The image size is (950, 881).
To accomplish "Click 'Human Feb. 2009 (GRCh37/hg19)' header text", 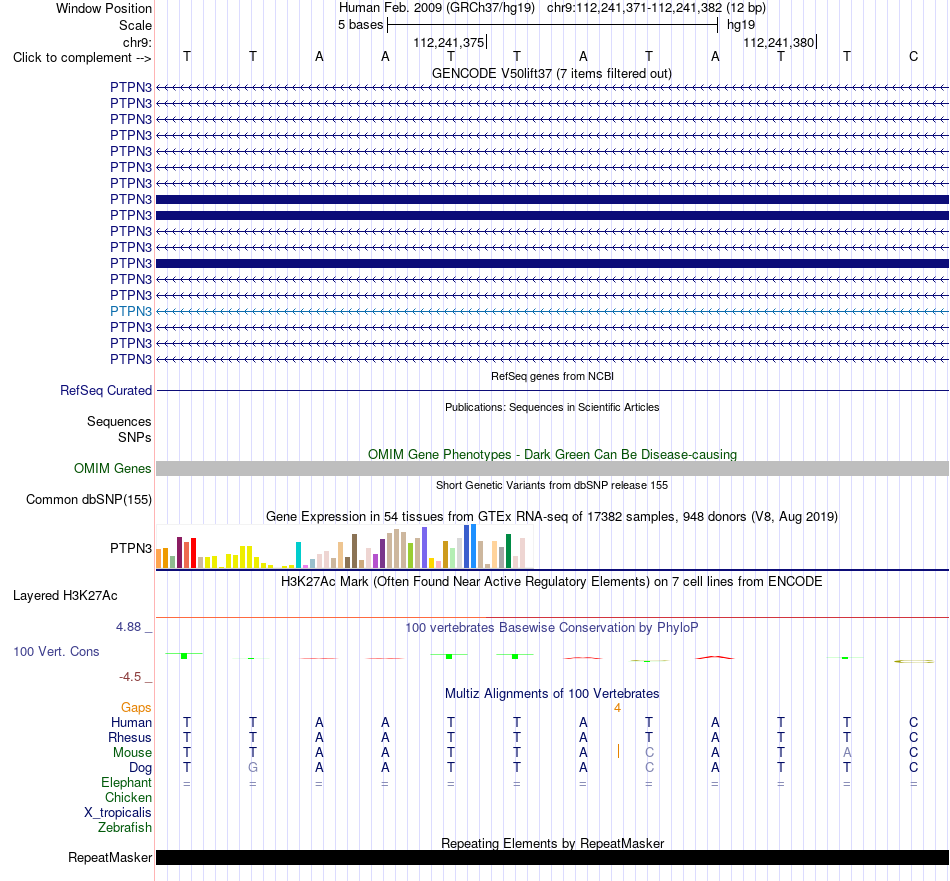I will tap(437, 8).
